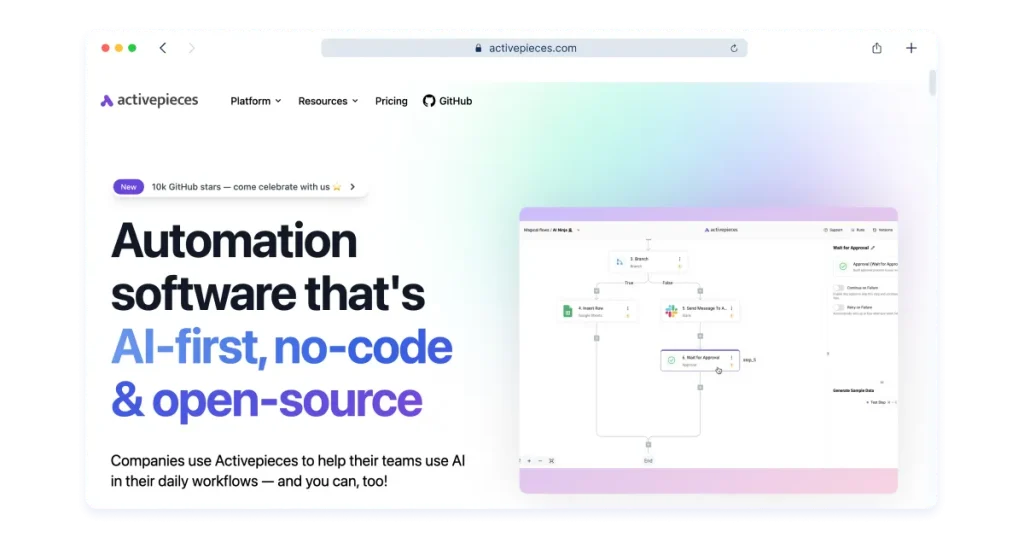The image size is (1024, 538).
Task: Expand the Resources menu
Action: tap(328, 101)
